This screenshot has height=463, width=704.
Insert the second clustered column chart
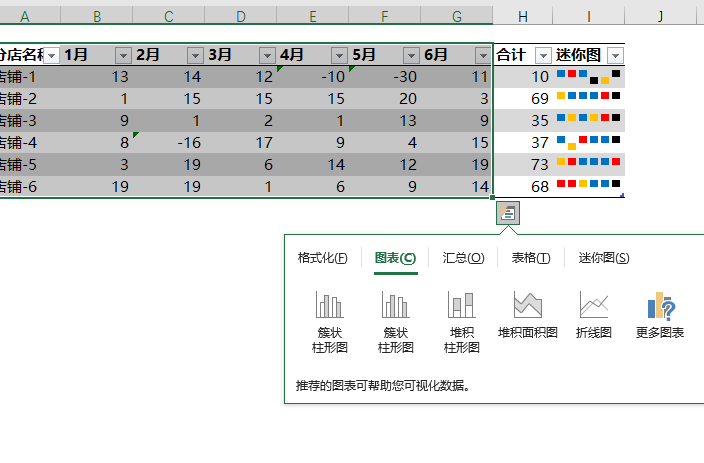pos(396,322)
